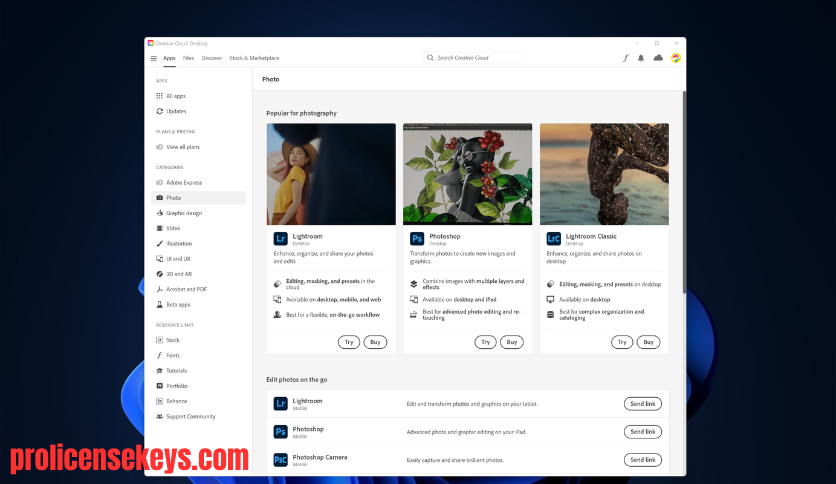Viewport: 836px width, 484px height.
Task: Open the Lightroom Classic preview image
Action: (604, 174)
